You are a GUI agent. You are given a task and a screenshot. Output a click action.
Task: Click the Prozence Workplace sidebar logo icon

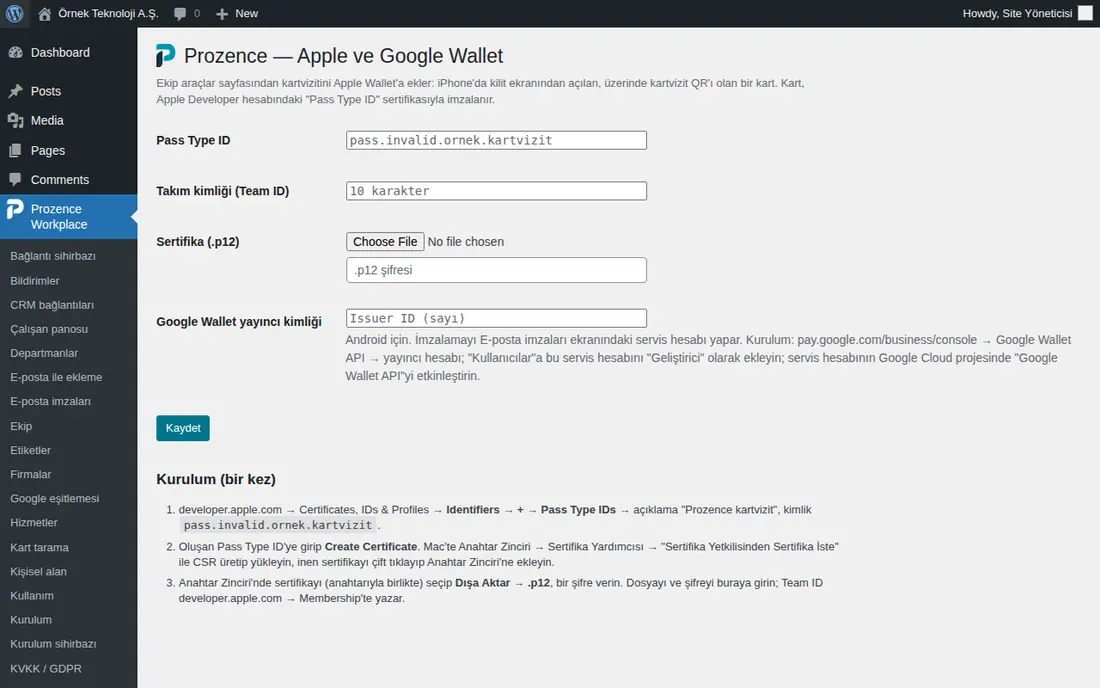point(15,209)
